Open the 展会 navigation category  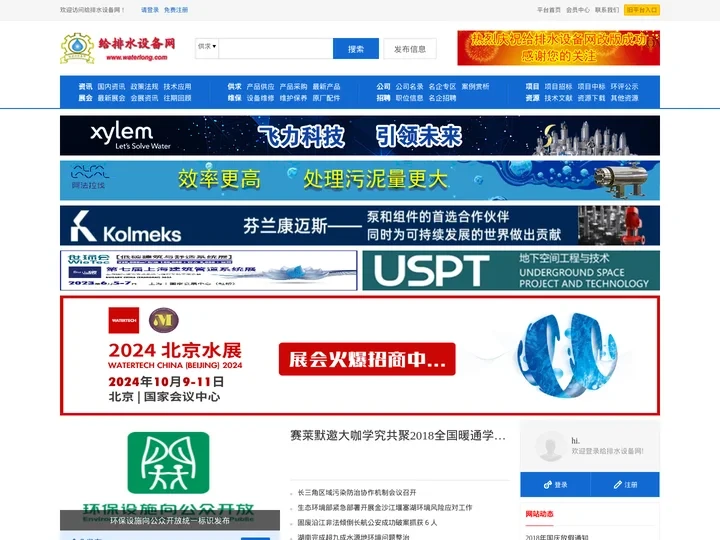pyautogui.click(x=85, y=98)
